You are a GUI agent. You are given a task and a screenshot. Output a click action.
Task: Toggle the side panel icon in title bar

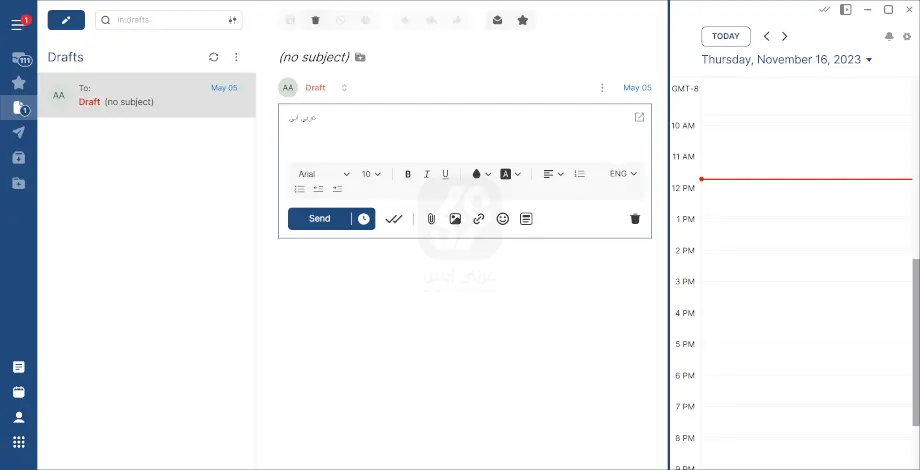(x=845, y=9)
